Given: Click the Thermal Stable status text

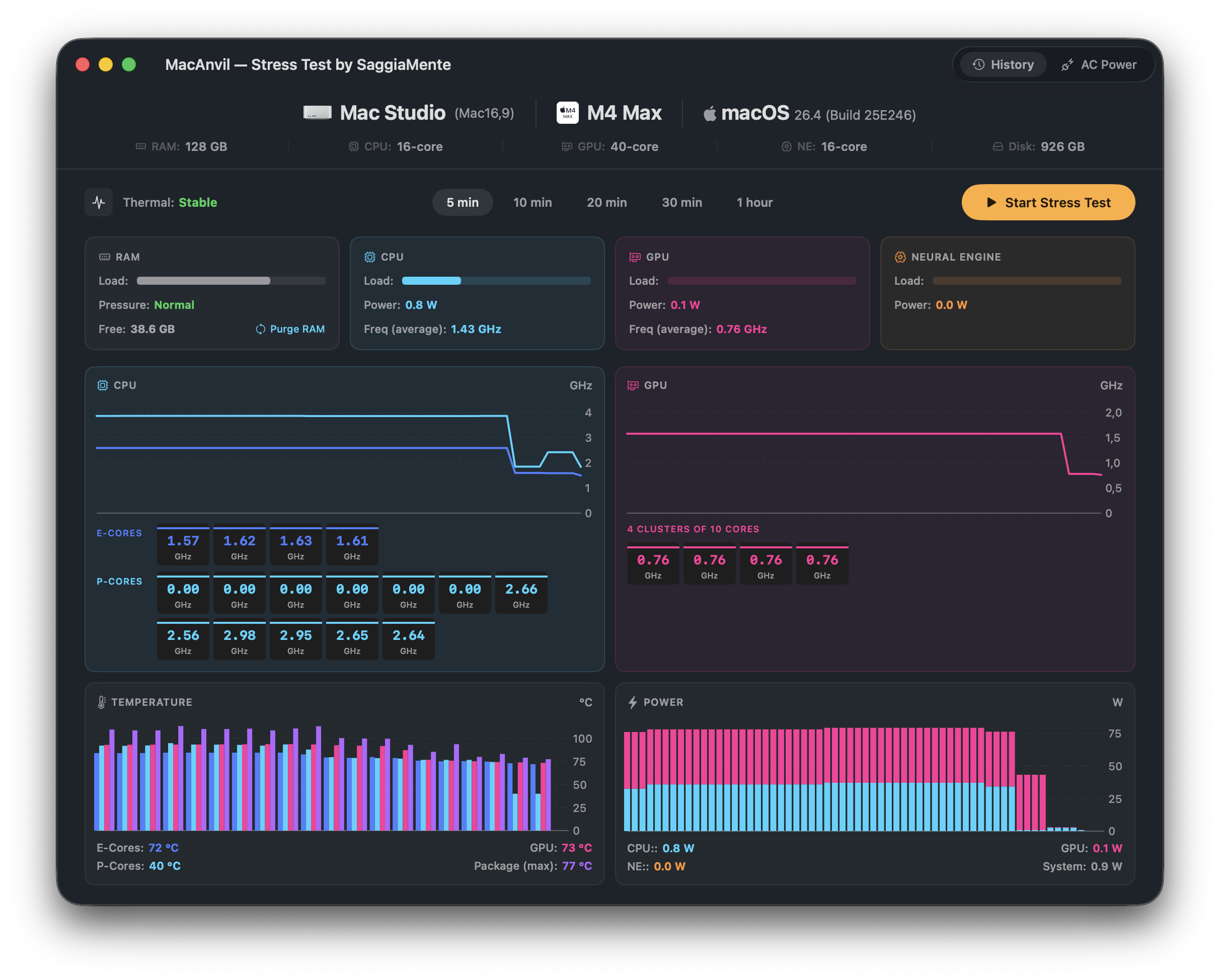Looking at the screenshot, I should pos(170,202).
